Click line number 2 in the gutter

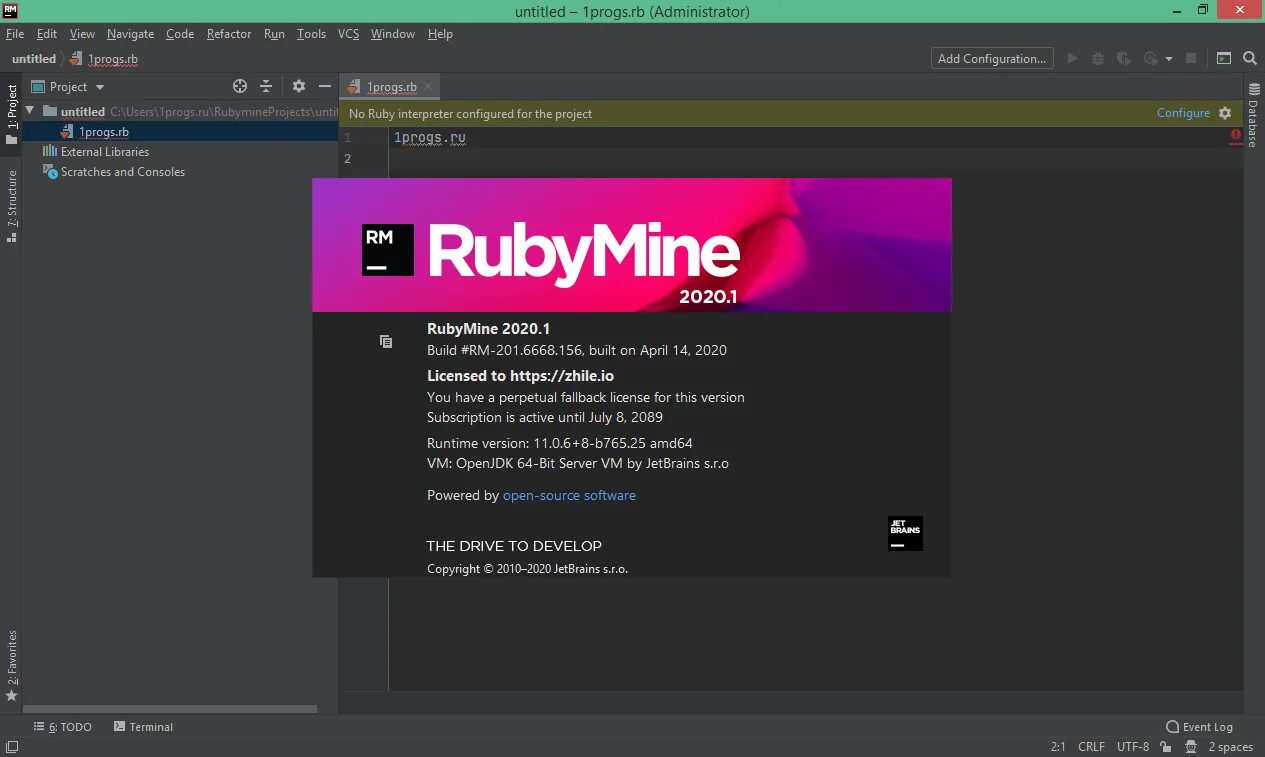[347, 158]
